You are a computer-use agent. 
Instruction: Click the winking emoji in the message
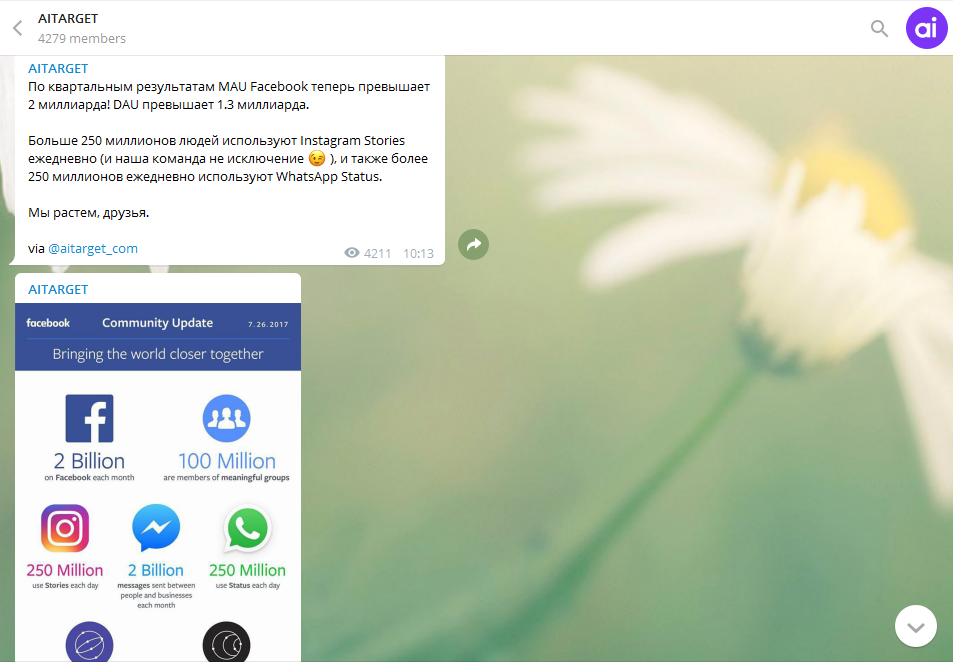[x=317, y=159]
